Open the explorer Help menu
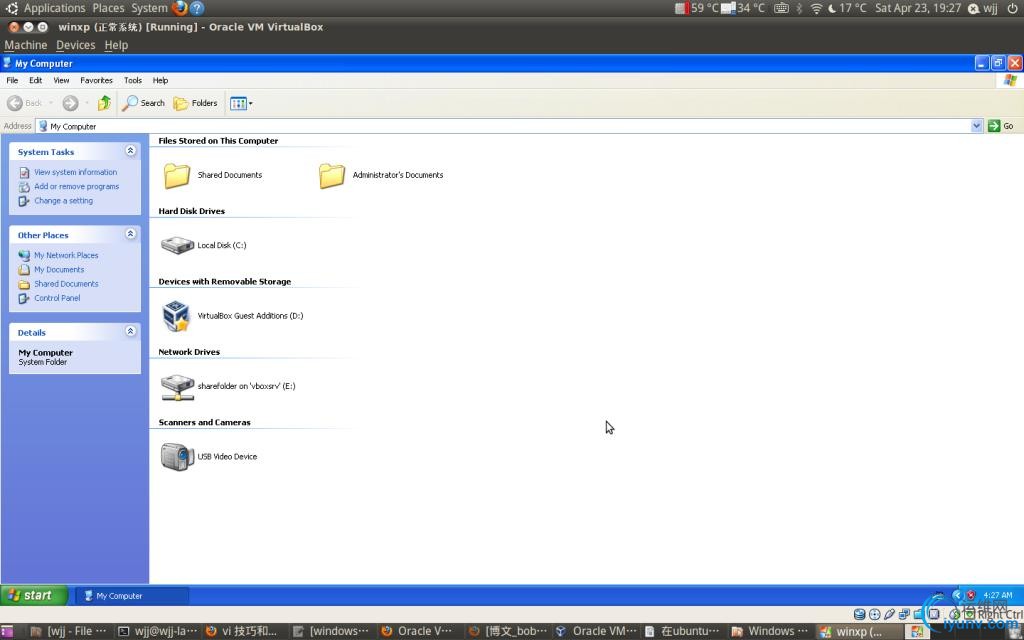 point(160,80)
